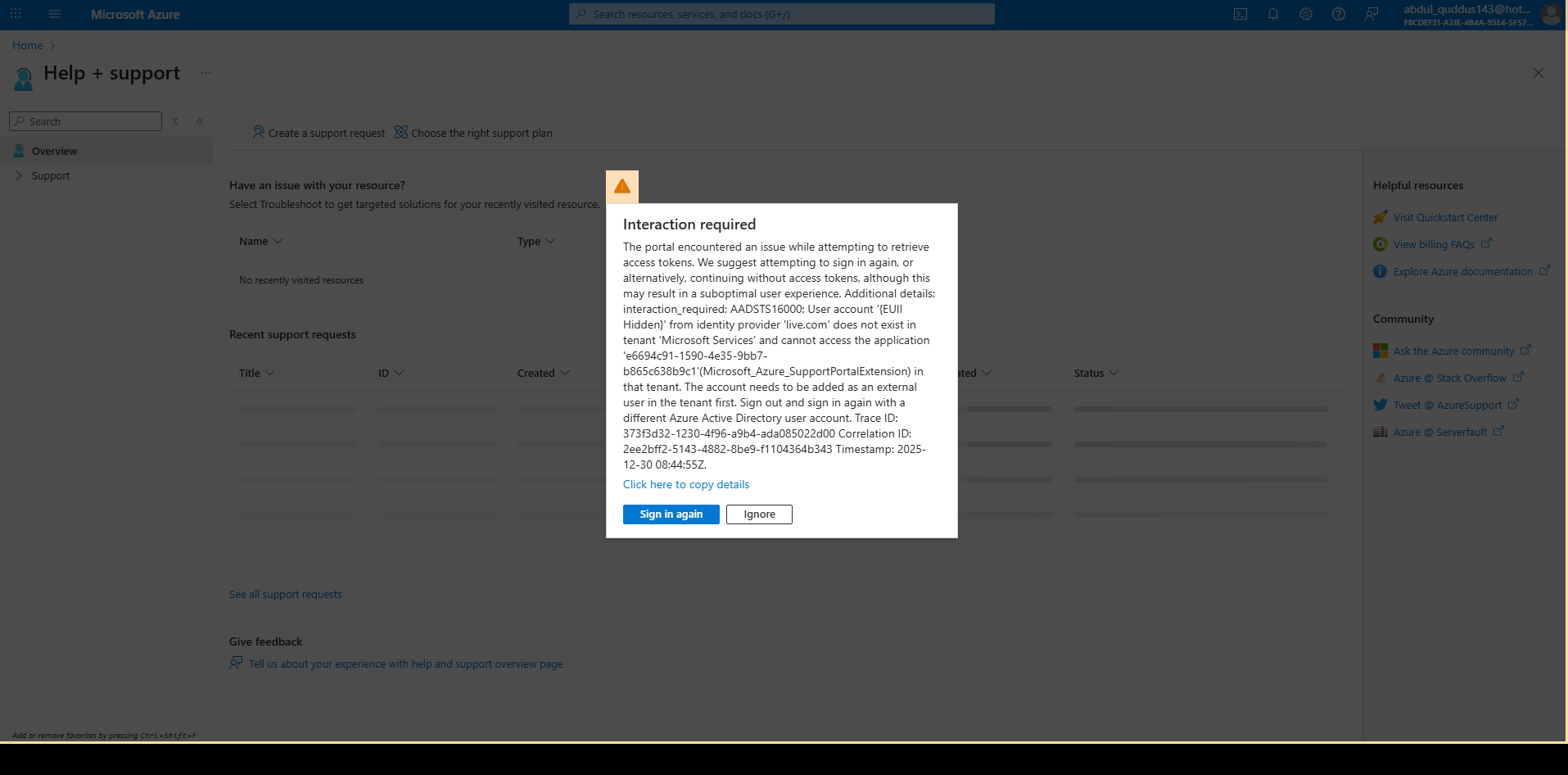Open the portal hamburger menu
This screenshot has width=1568, height=775.
tap(55, 14)
